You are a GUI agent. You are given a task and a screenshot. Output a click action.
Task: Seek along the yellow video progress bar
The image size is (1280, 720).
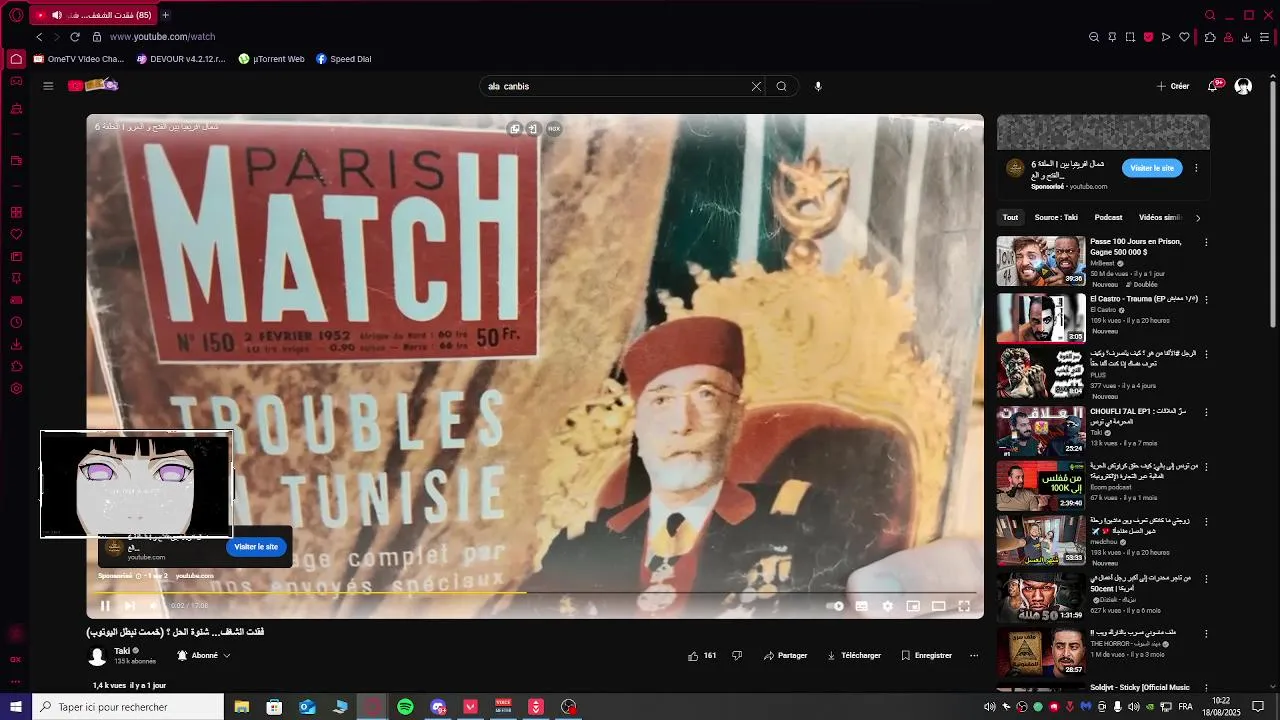click(535, 593)
